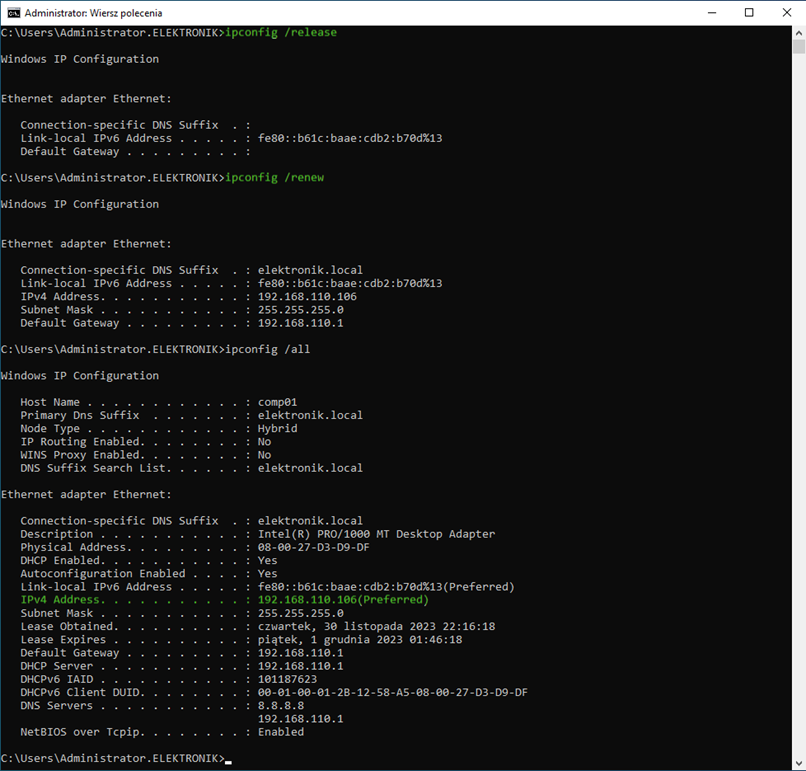
Task: Click the 'ipconfig /renew' command text
Action: (x=274, y=177)
